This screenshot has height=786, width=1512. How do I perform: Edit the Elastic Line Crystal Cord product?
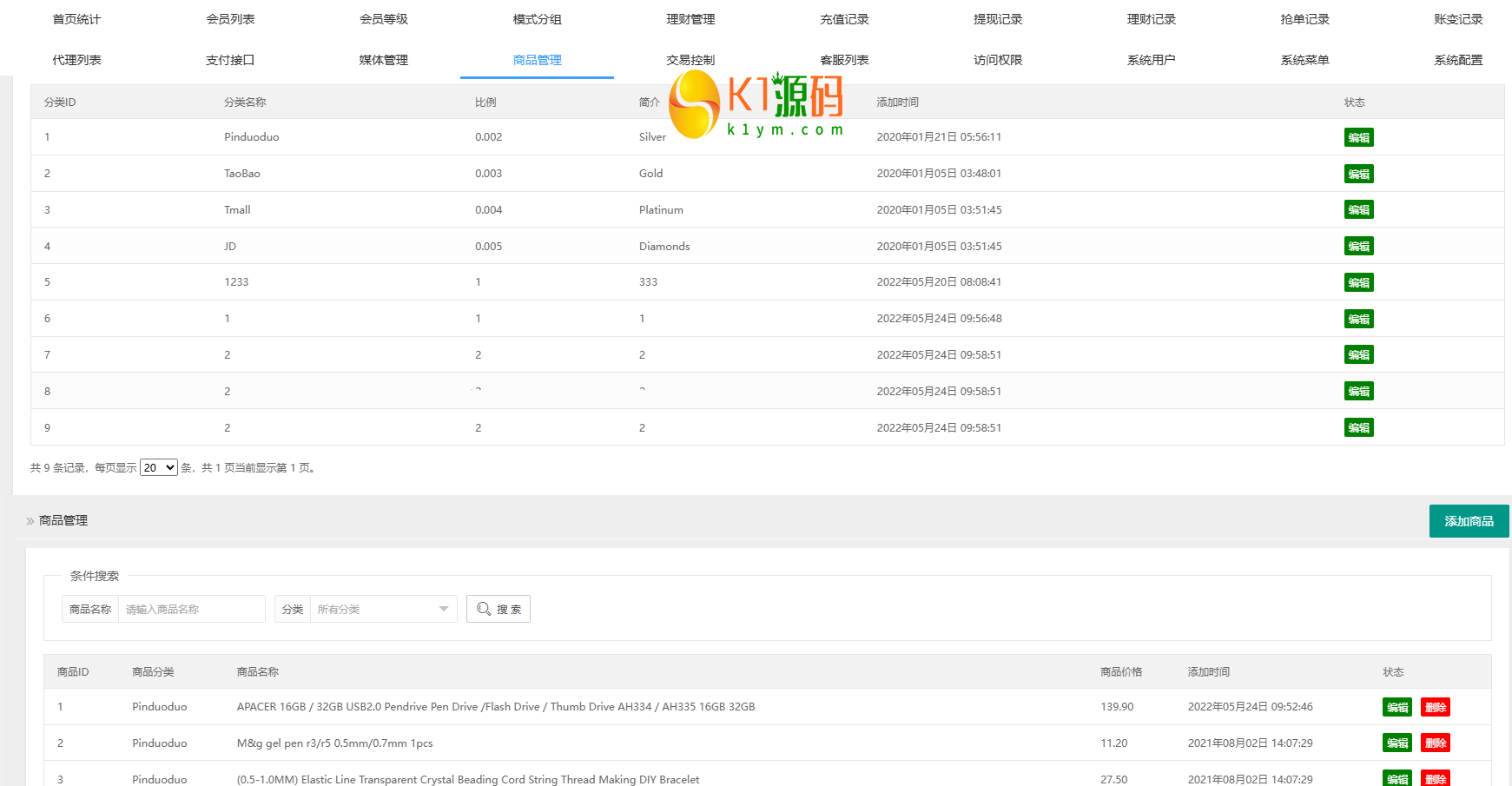coord(1397,779)
